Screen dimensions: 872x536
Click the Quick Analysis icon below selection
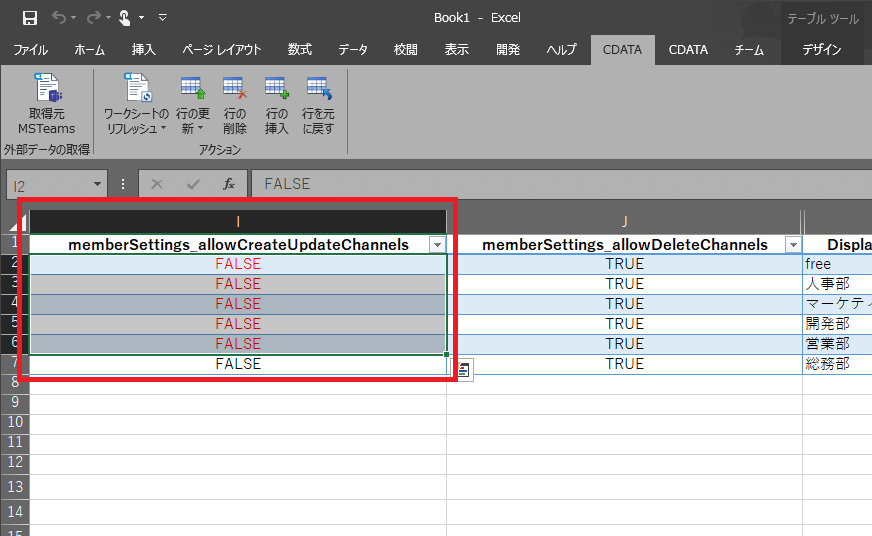point(463,369)
